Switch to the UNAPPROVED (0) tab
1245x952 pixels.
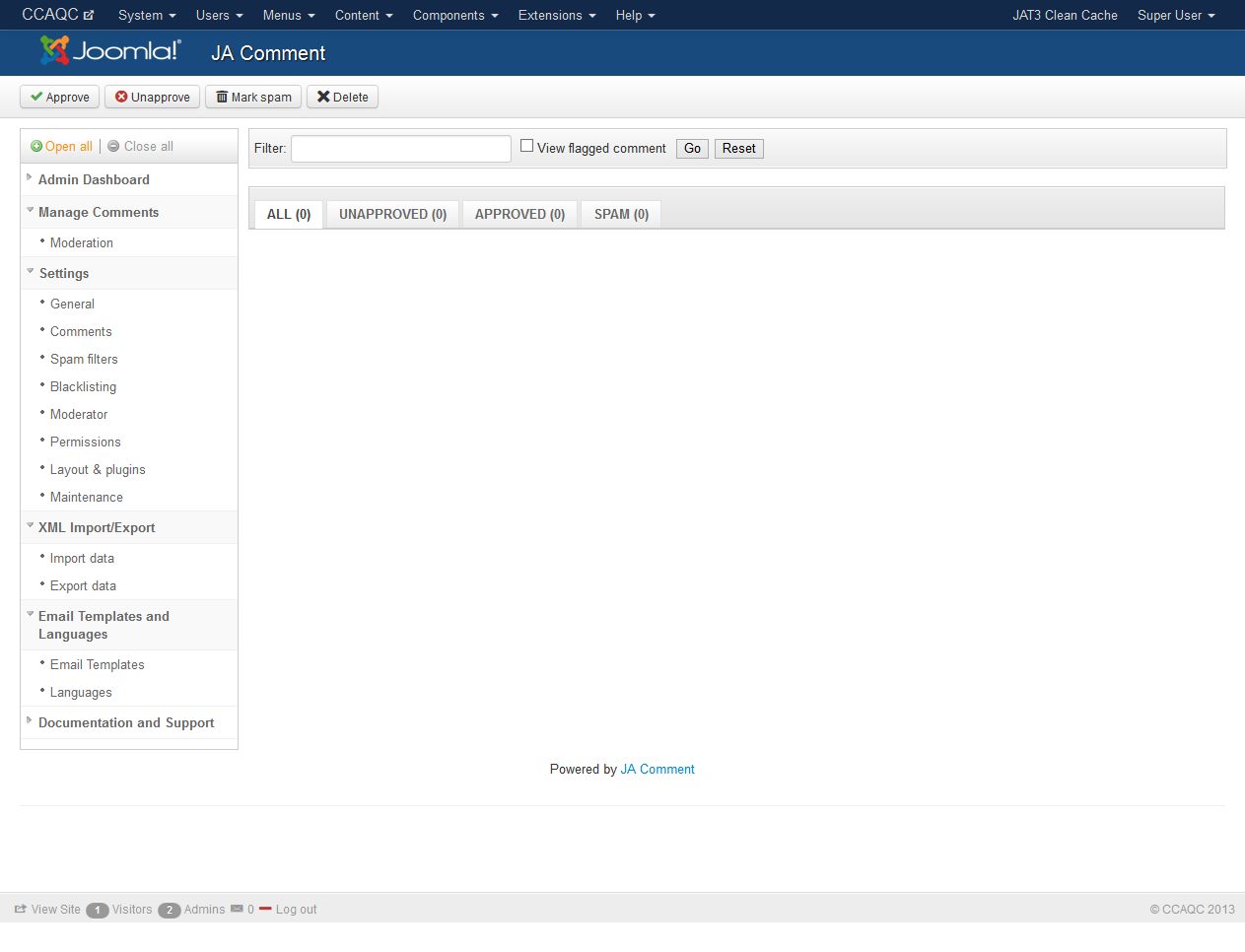click(x=392, y=214)
